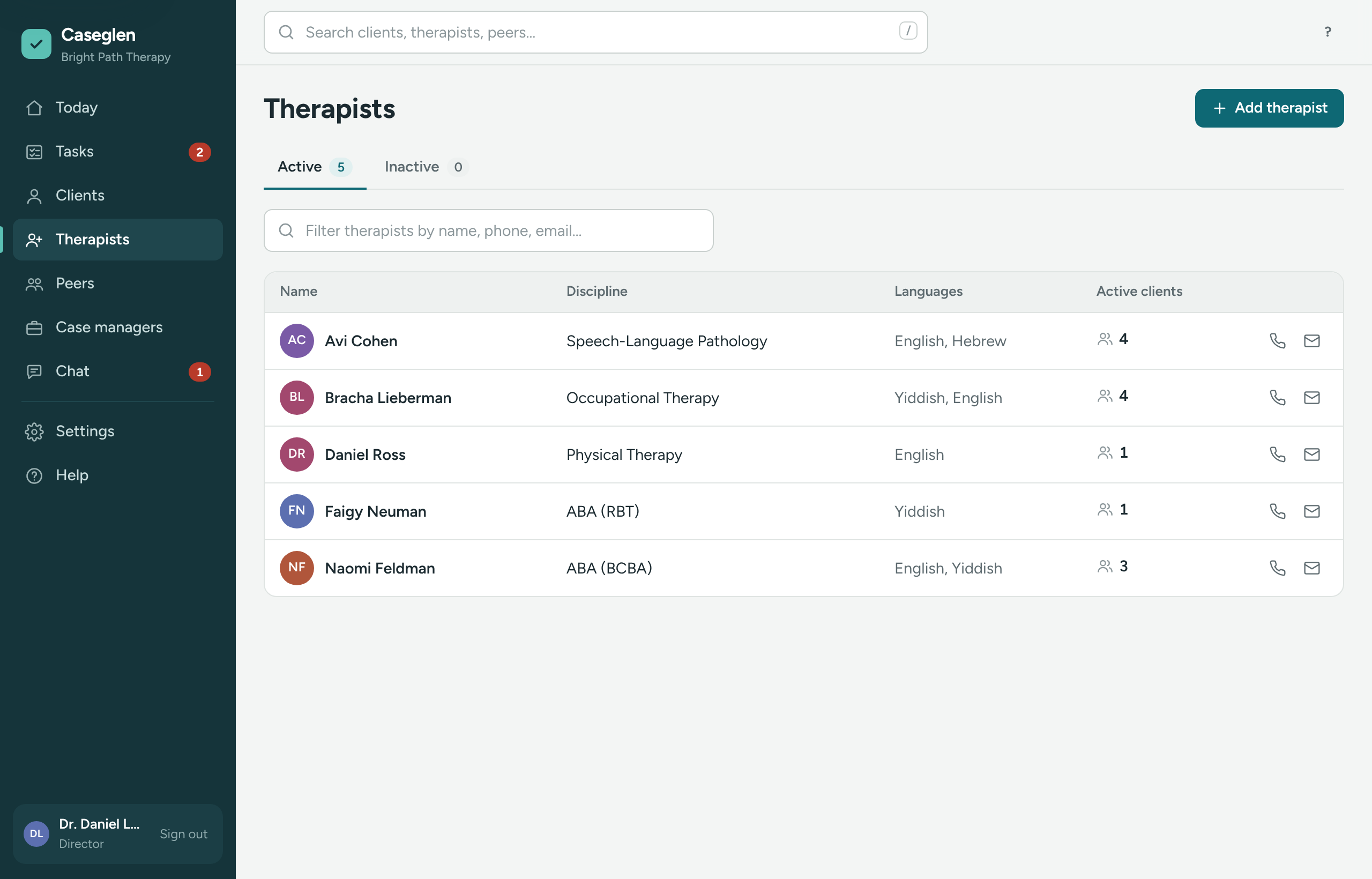Focus the global search clients field
Image resolution: width=1372 pixels, height=879 pixels.
pos(595,32)
